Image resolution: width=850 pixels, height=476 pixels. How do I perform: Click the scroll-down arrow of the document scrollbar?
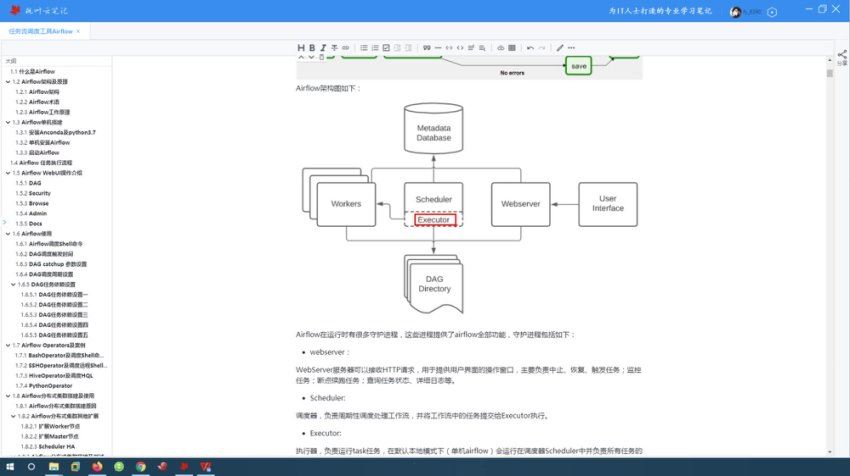tap(829, 452)
